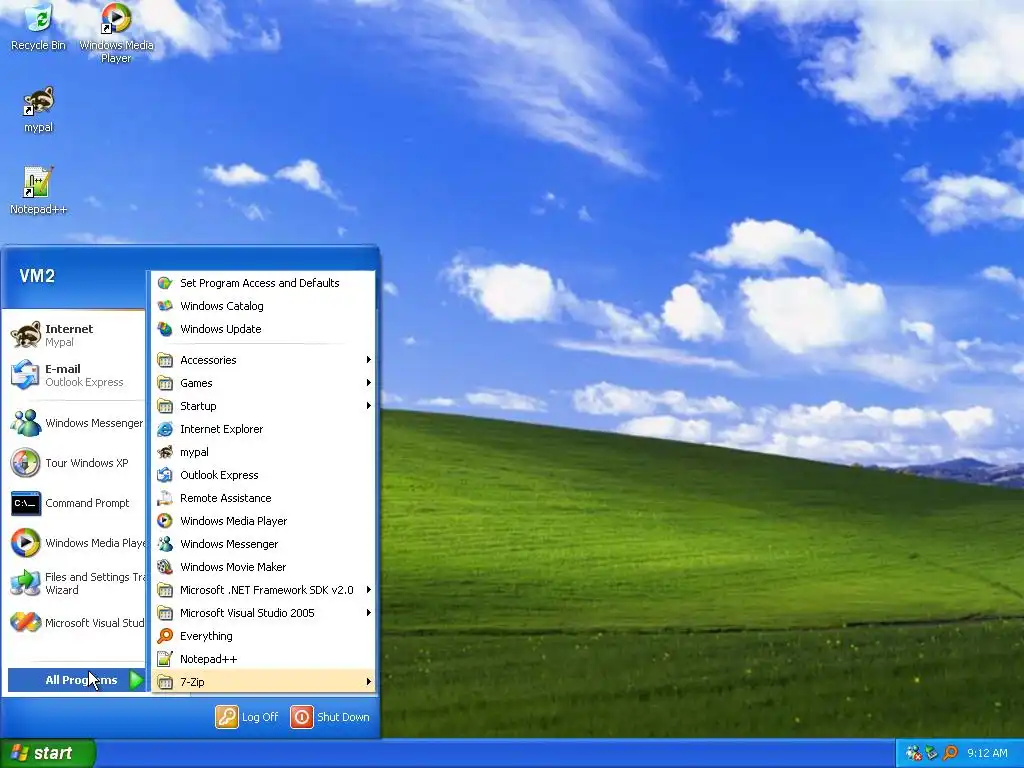Launch Notepad++ from All Programs
This screenshot has height=768, width=1024.
tap(264, 659)
